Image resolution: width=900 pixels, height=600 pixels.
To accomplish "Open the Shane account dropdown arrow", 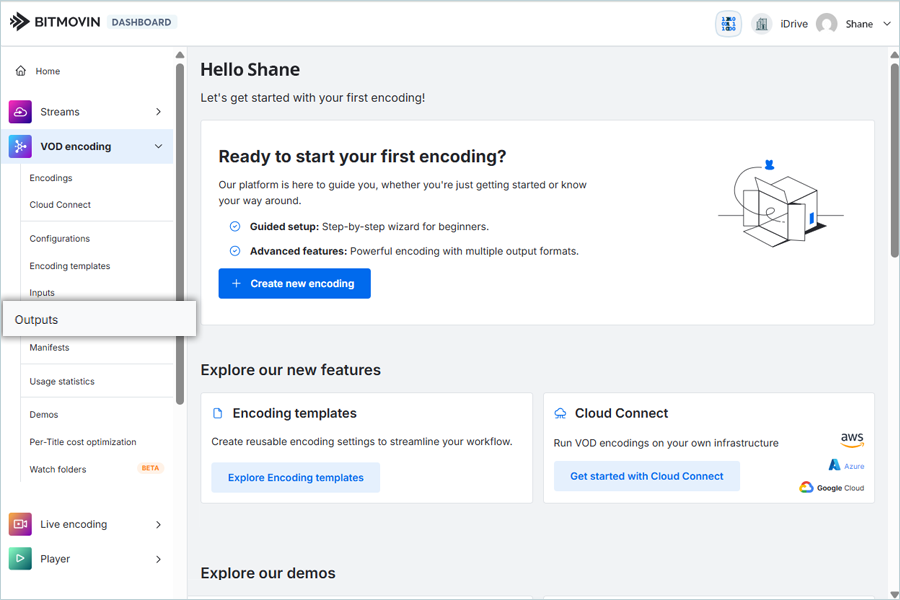I will 886,24.
